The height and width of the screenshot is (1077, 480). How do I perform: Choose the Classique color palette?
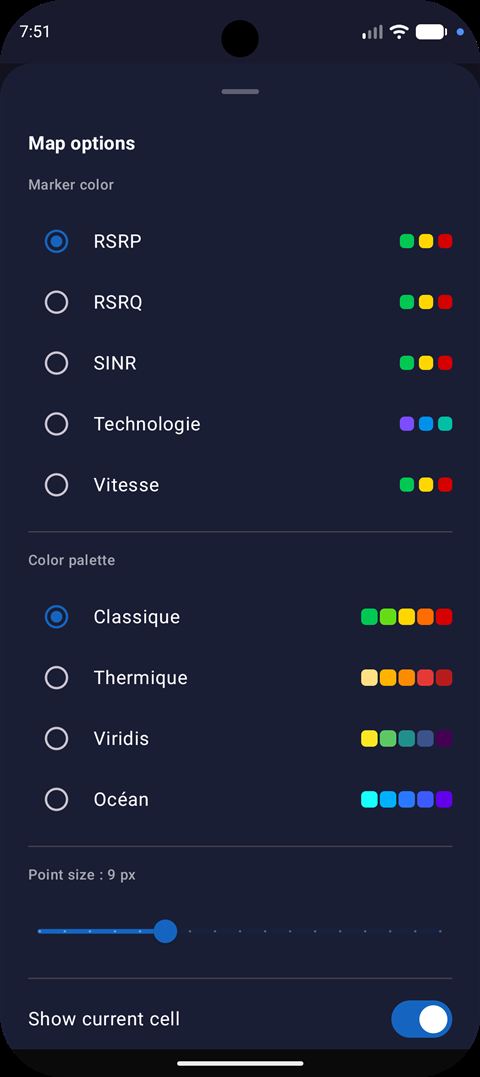[56, 617]
